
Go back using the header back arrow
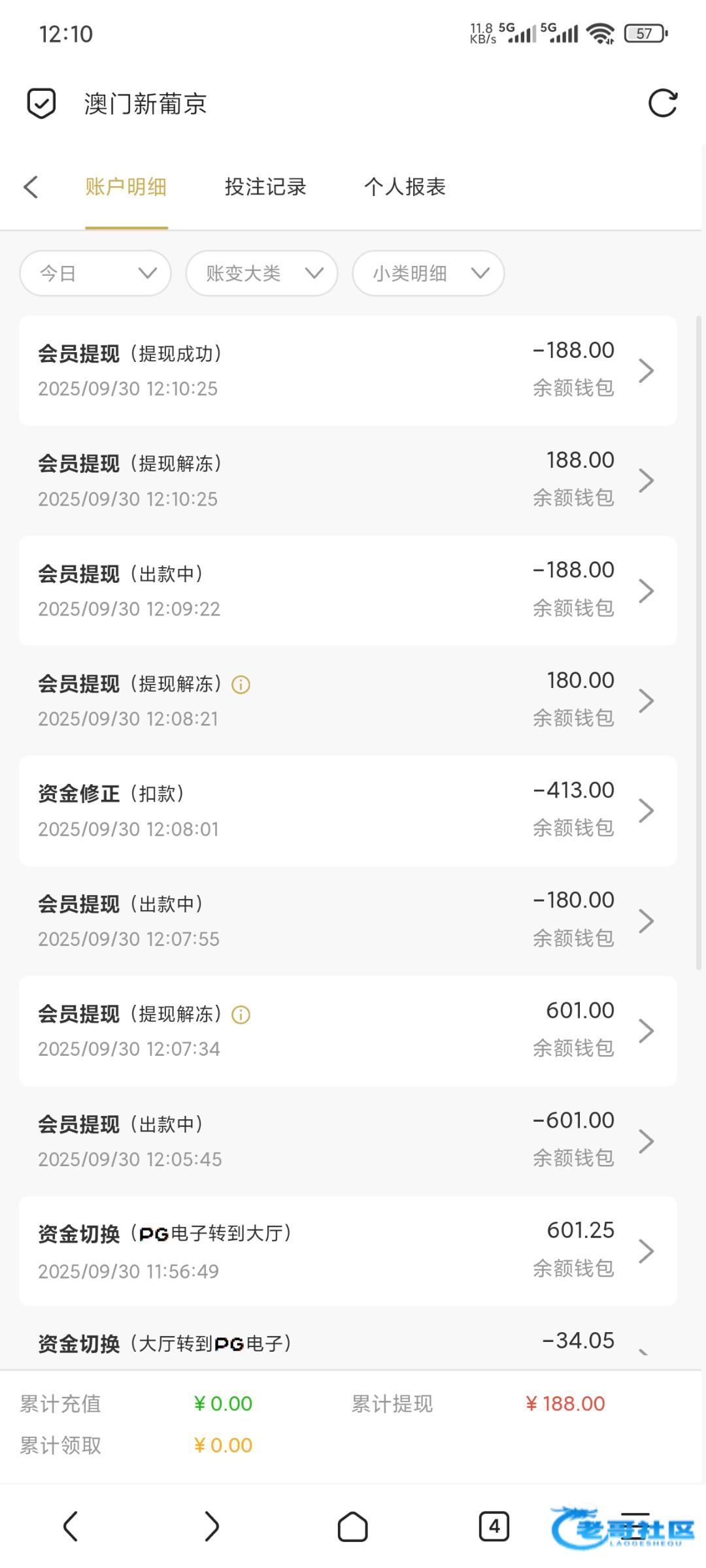coord(31,187)
